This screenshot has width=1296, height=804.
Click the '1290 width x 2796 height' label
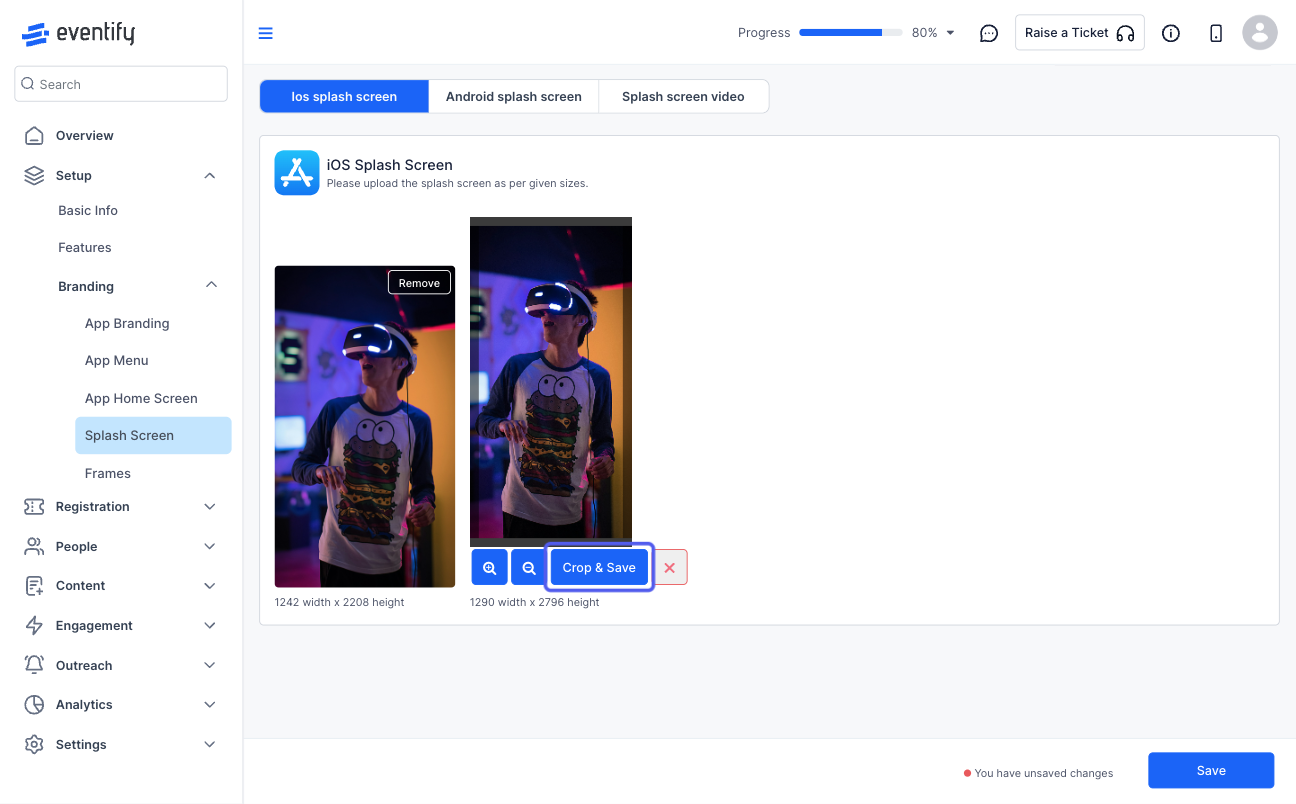[x=535, y=603]
